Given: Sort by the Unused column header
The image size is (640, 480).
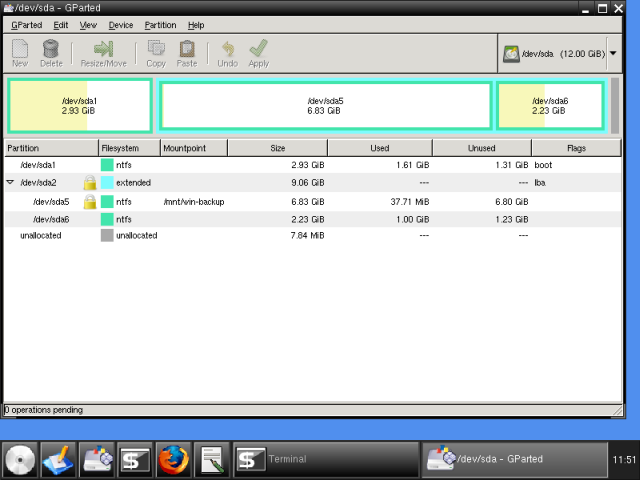Looking at the screenshot, I should [x=482, y=148].
